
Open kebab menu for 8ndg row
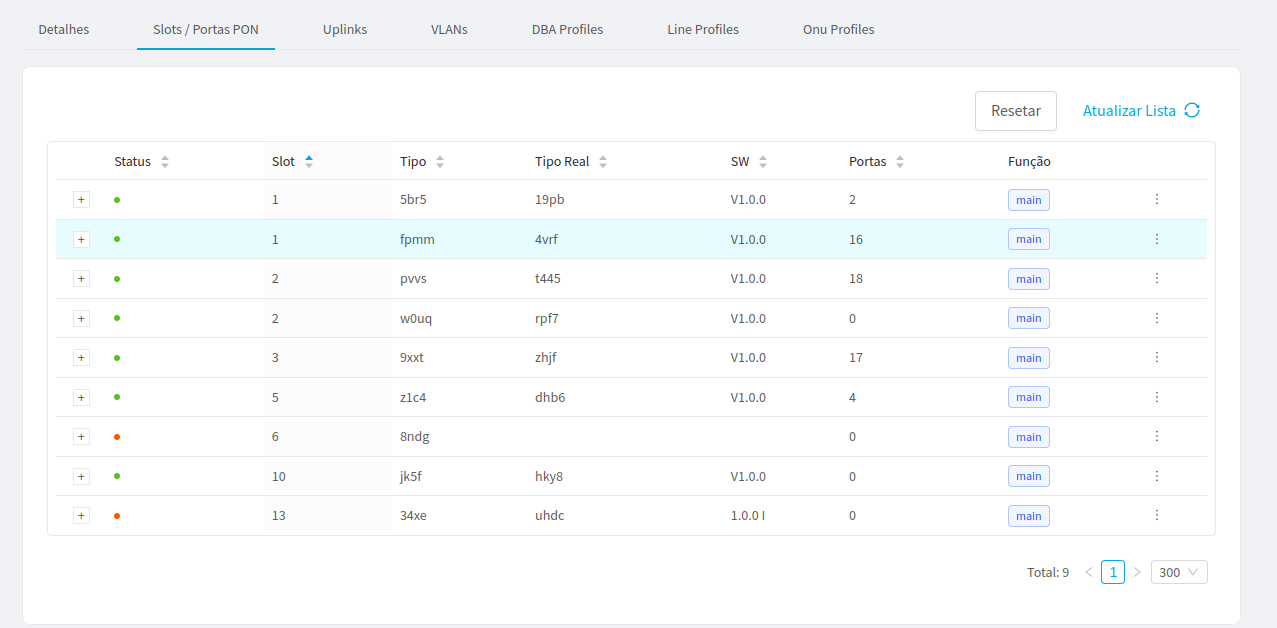tap(1156, 437)
